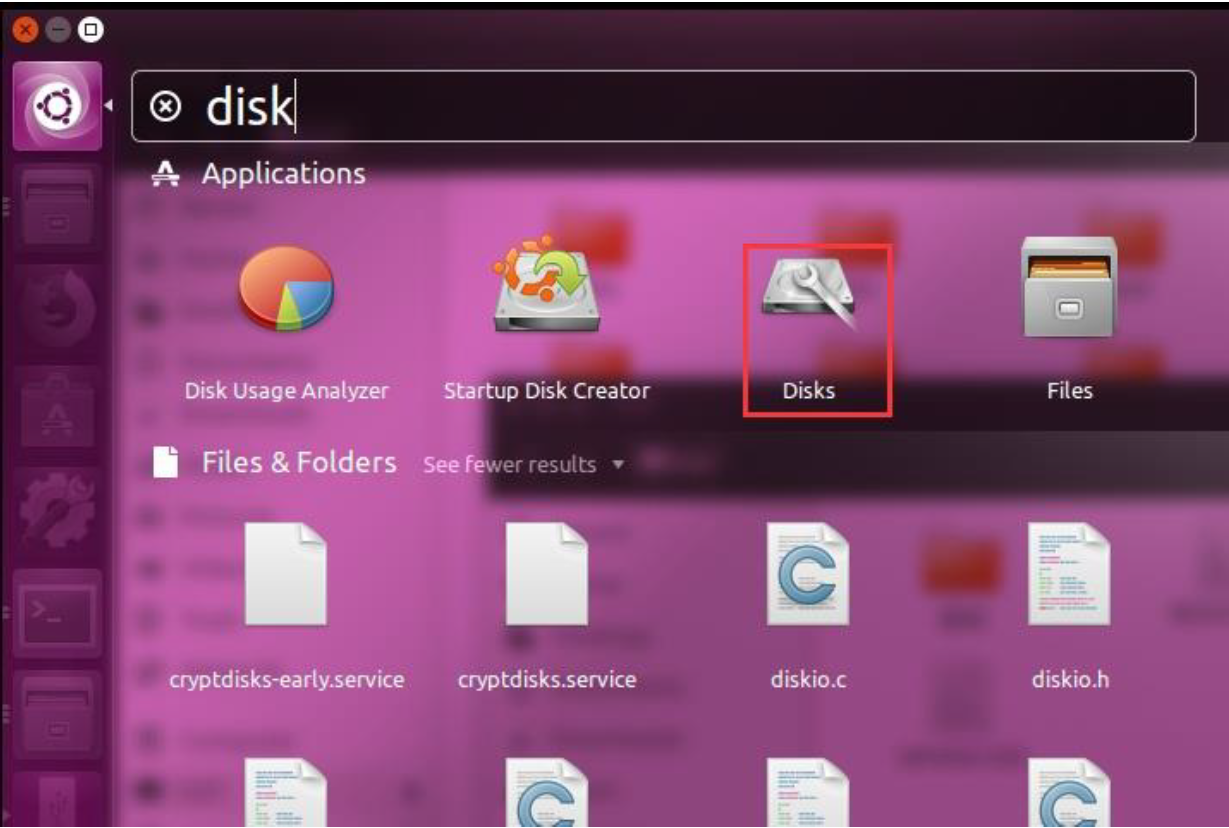Click the cryptdisks.service file name
Viewport: 1229px width, 828px height.
(547, 681)
